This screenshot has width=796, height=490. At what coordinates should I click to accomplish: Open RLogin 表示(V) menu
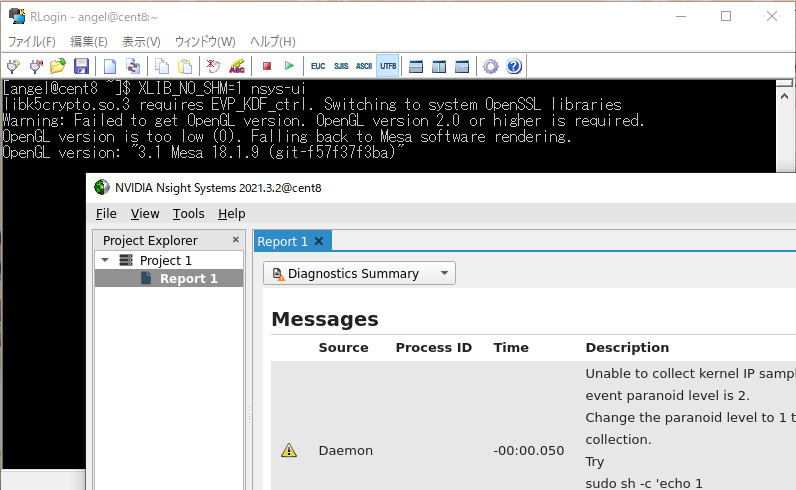click(x=141, y=42)
